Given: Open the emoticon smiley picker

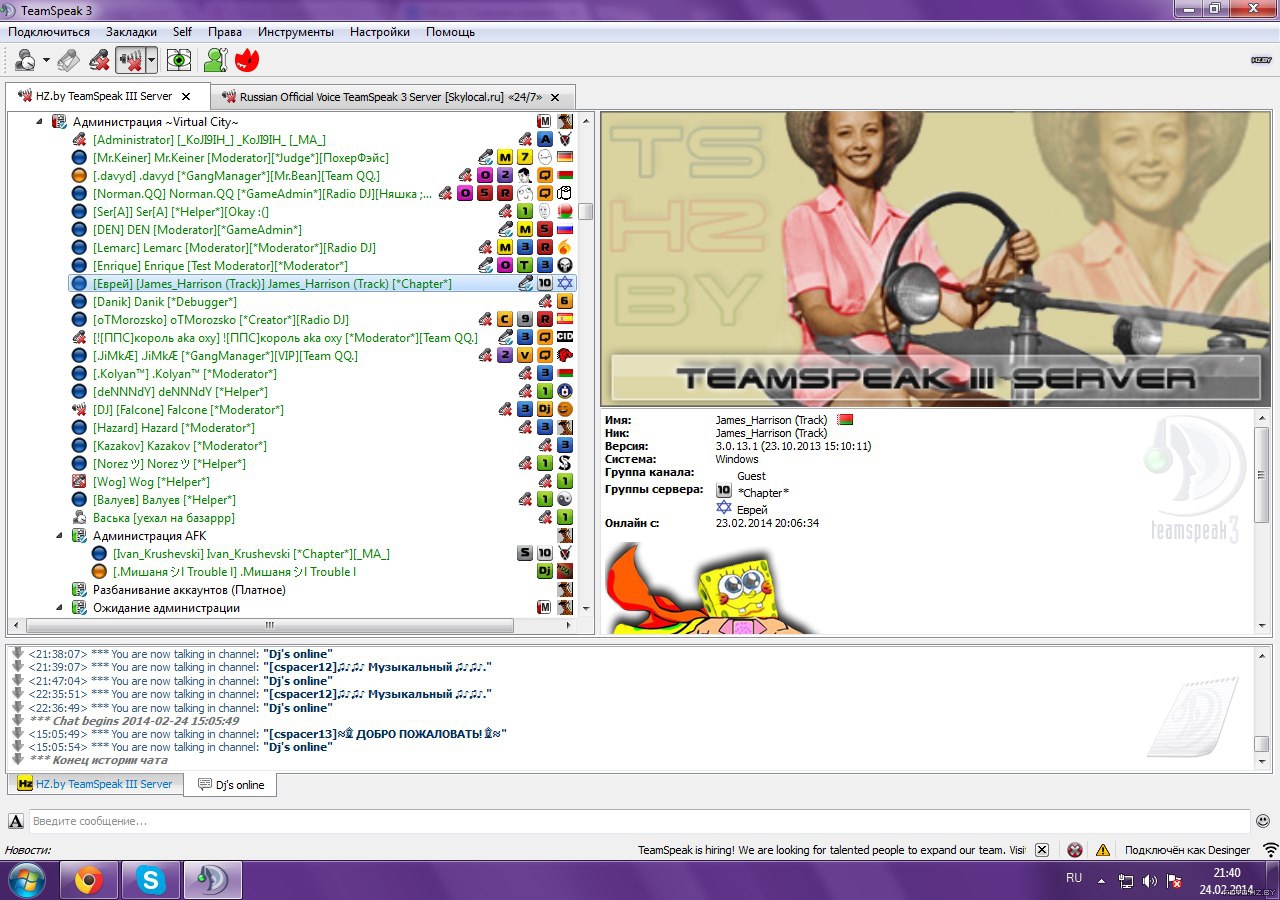Looking at the screenshot, I should 1265,821.
